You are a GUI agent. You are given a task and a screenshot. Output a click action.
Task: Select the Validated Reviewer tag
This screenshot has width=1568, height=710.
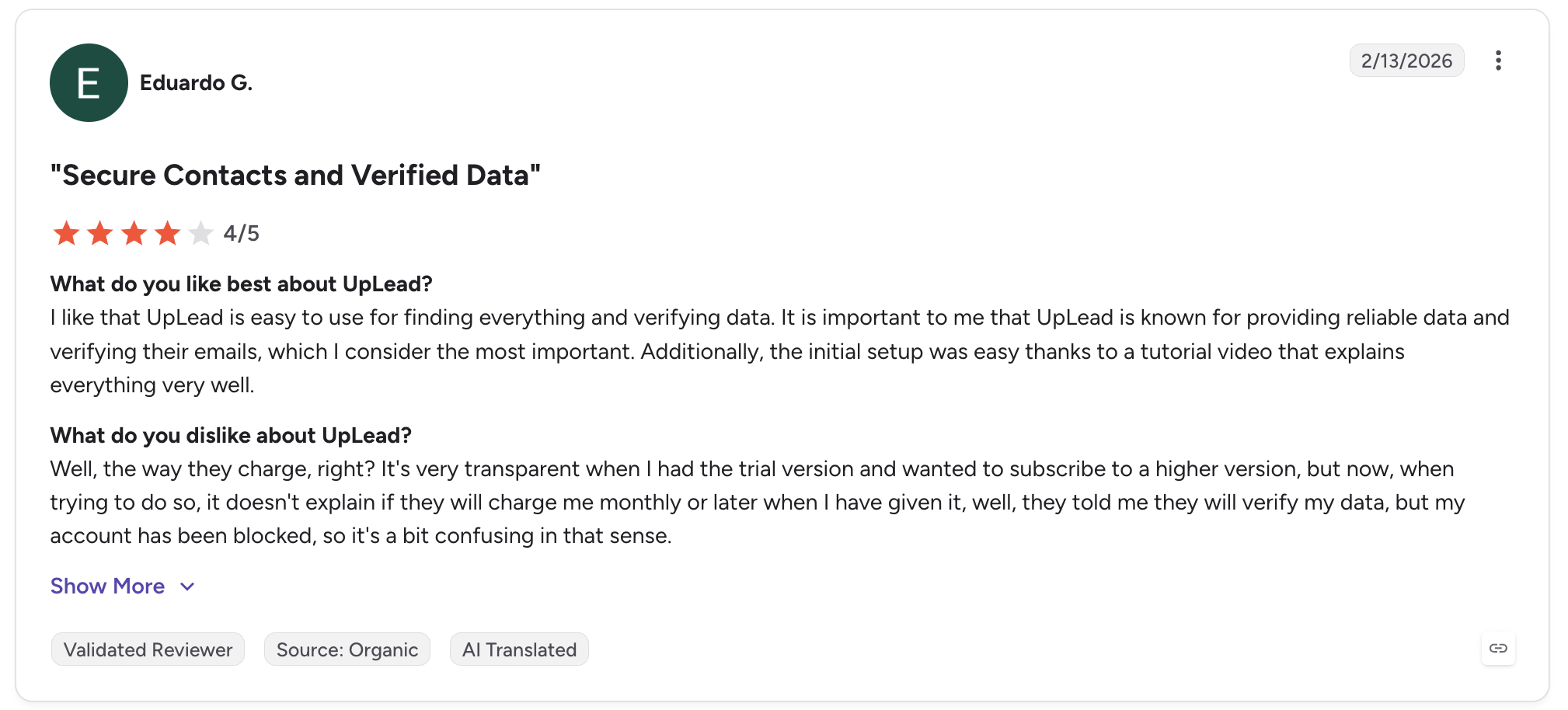[x=148, y=649]
